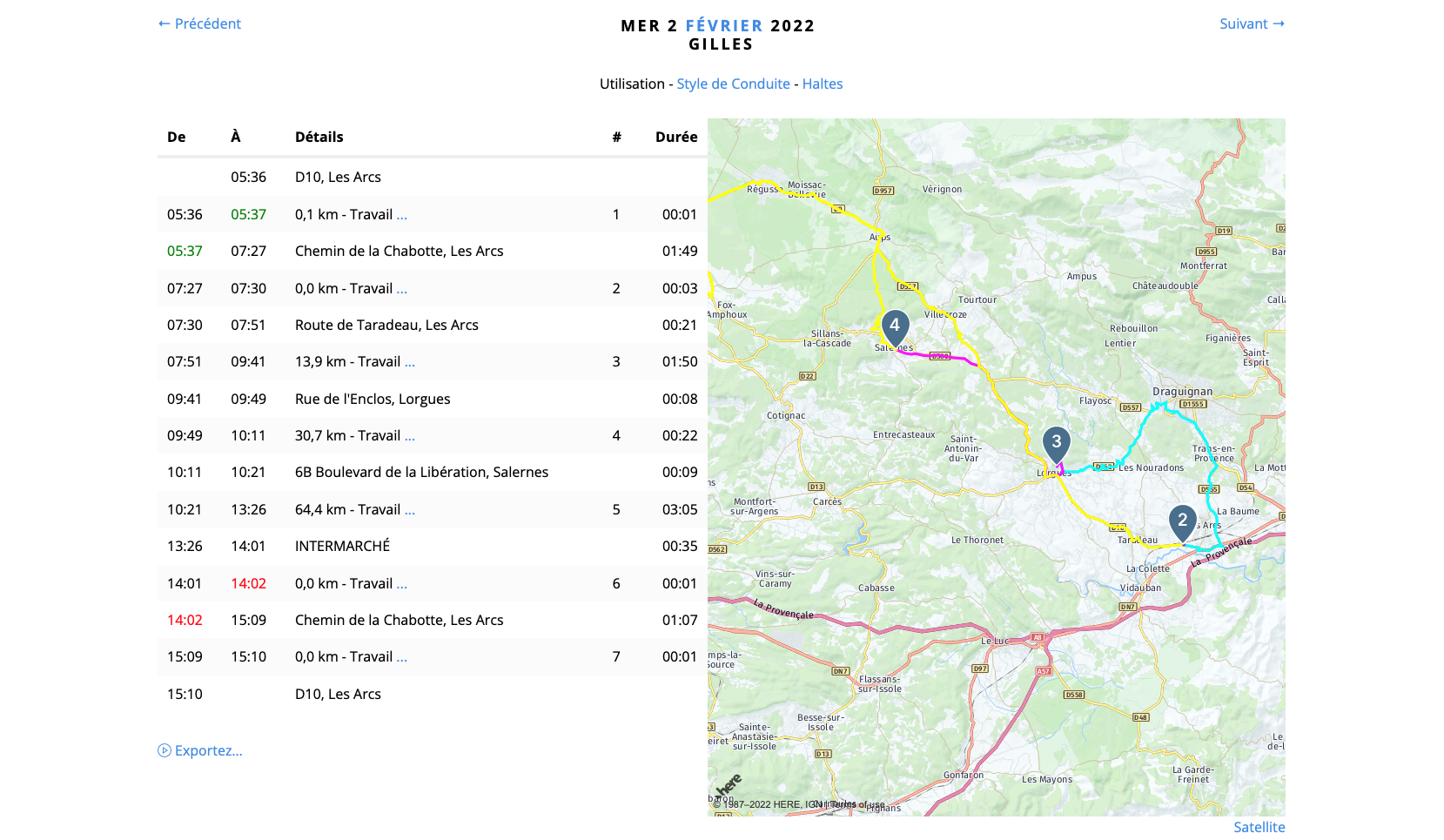Click map marker number 4 near Salernes
Screen dimensions: 1444x840
895,327
